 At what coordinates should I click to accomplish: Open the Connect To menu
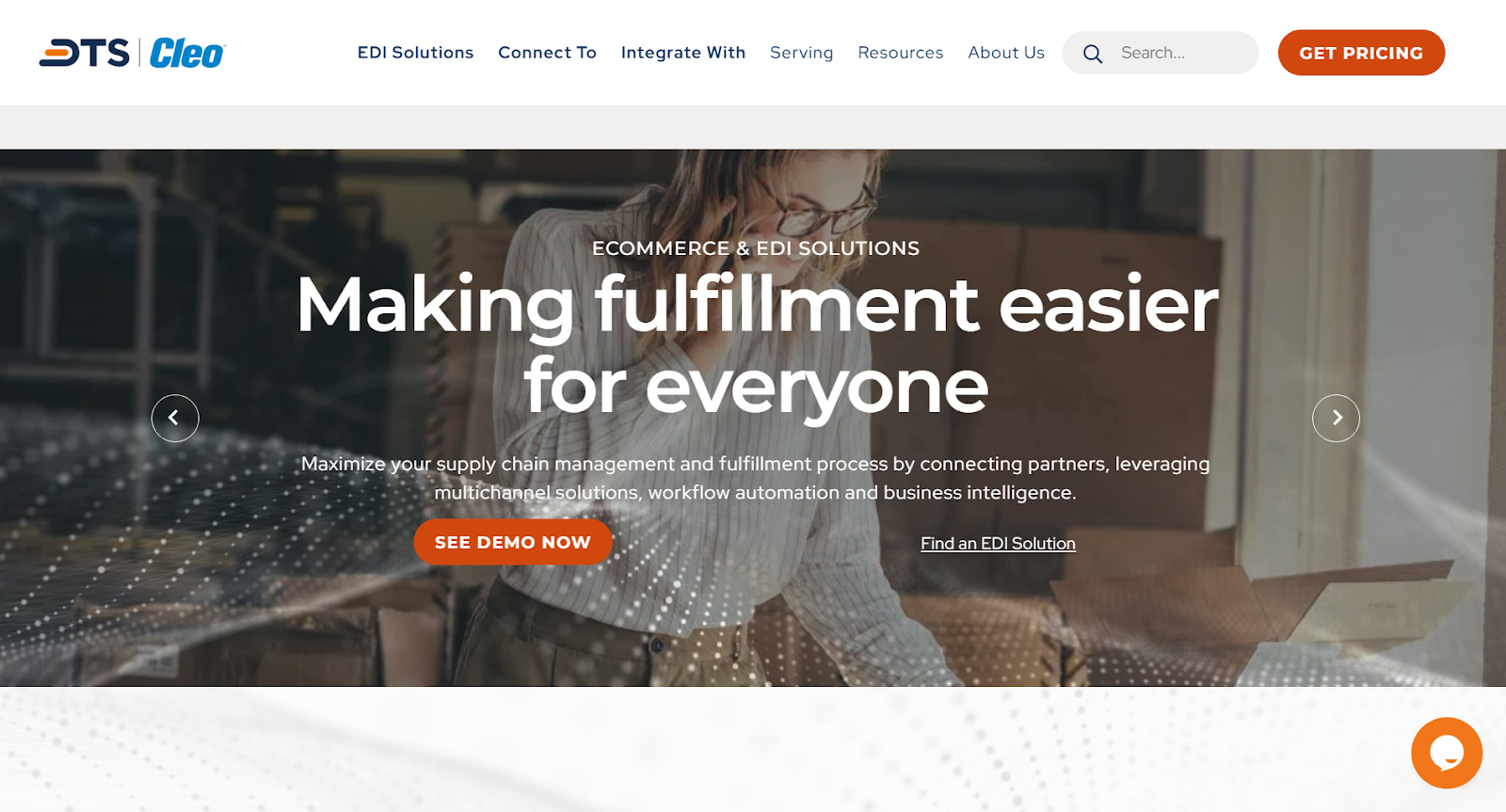[x=547, y=53]
